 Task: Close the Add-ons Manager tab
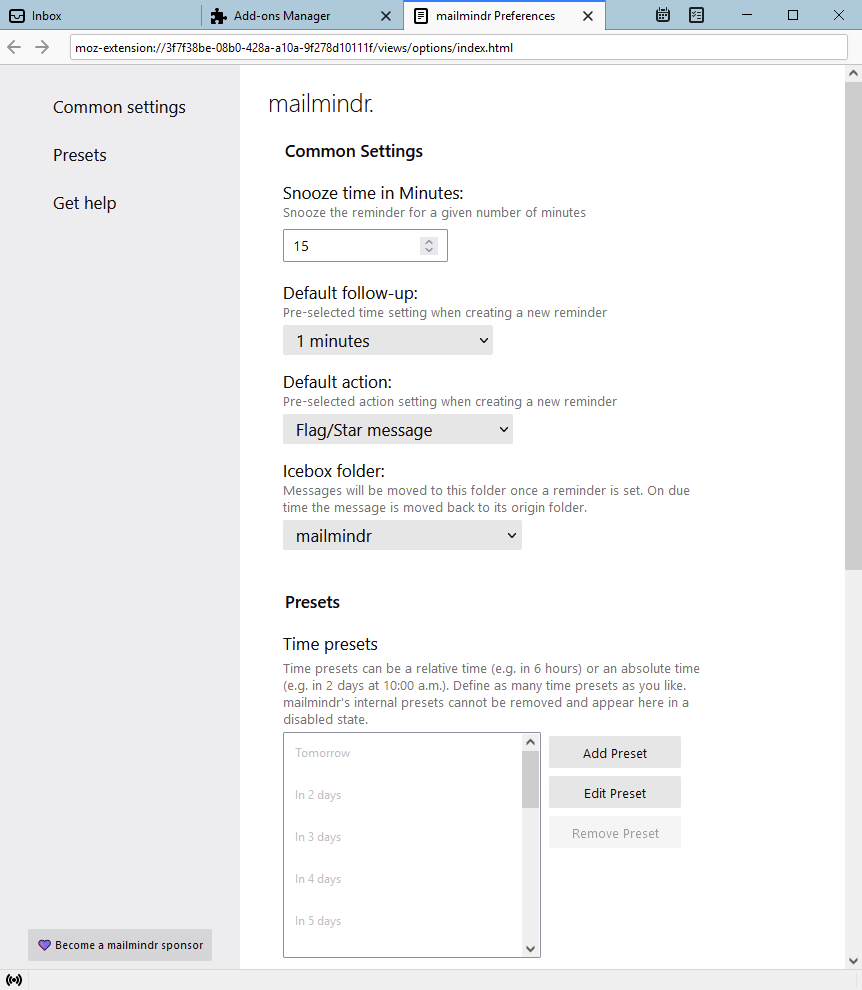pos(386,16)
